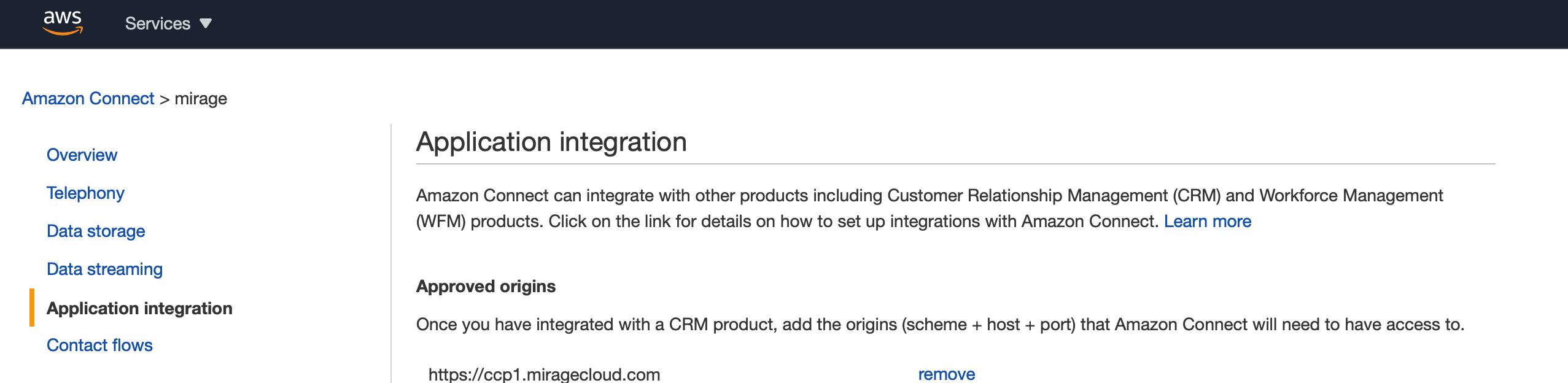This screenshot has width=1568, height=383.
Task: Click the orange active-item indicator bar
Action: [x=32, y=308]
